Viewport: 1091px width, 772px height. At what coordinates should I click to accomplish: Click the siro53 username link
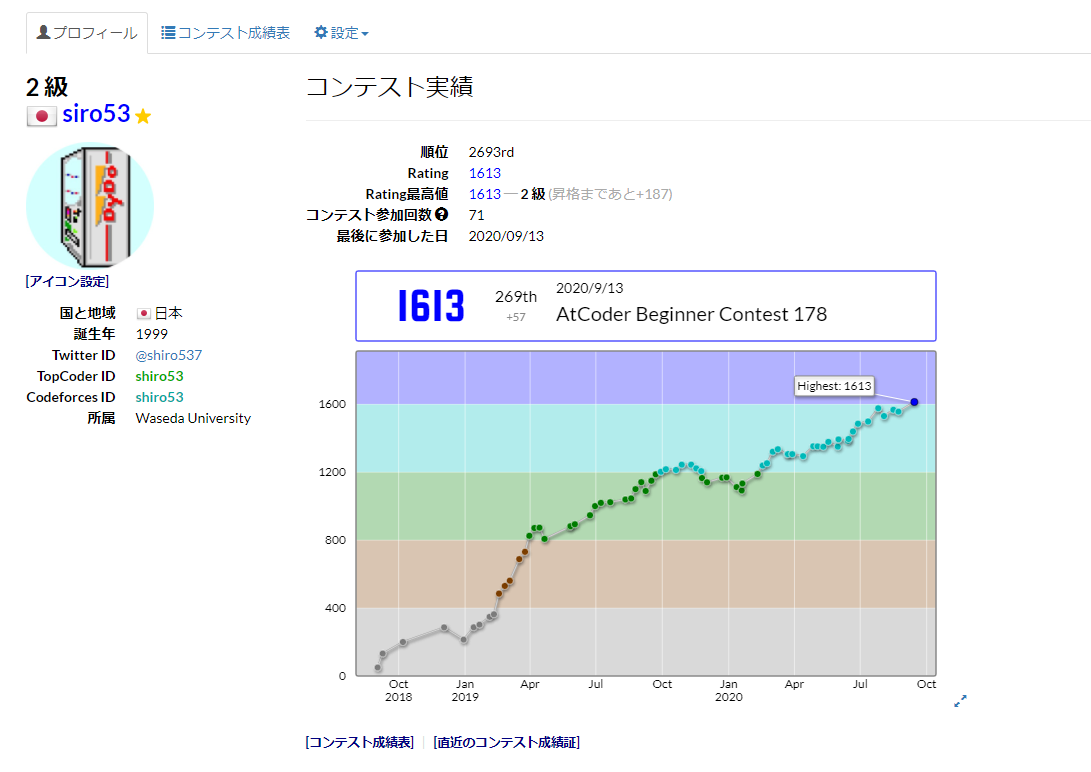click(x=97, y=113)
